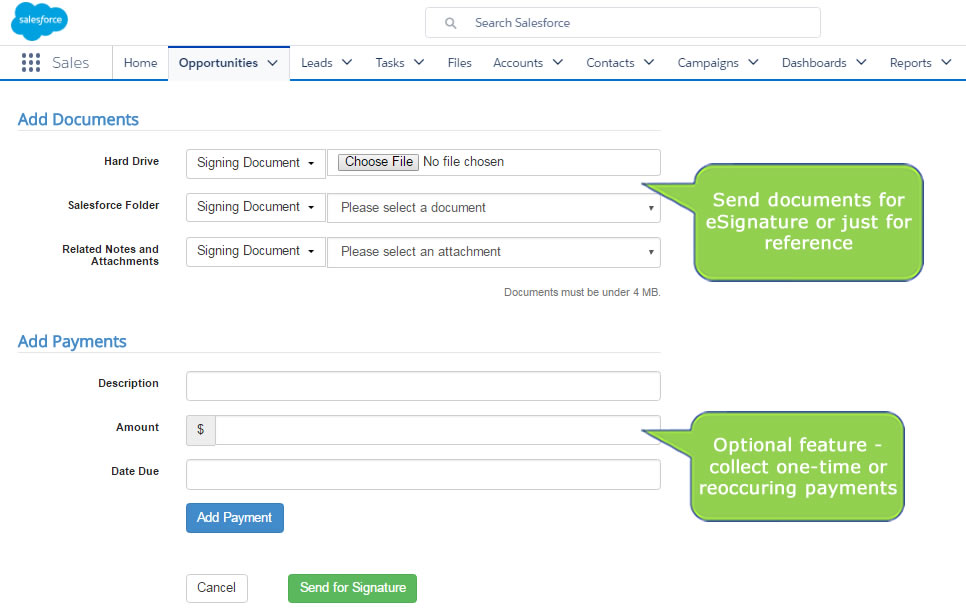This screenshot has height=613, width=966.
Task: Open the Contacts tab
Action: tap(610, 63)
